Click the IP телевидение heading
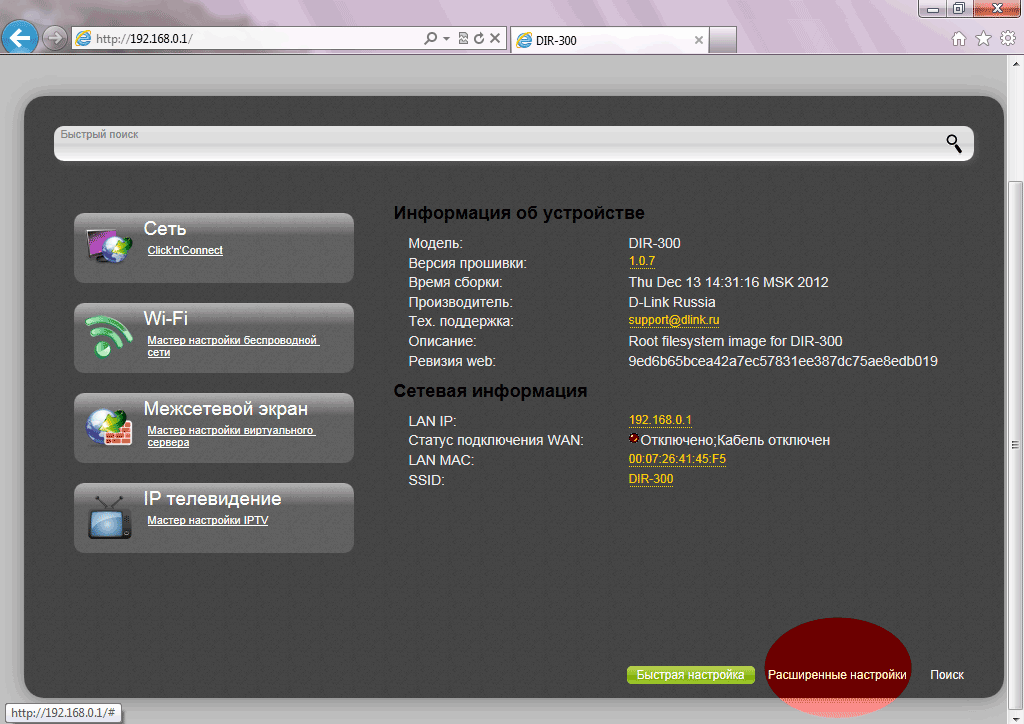The height and width of the screenshot is (724, 1024). coord(213,499)
